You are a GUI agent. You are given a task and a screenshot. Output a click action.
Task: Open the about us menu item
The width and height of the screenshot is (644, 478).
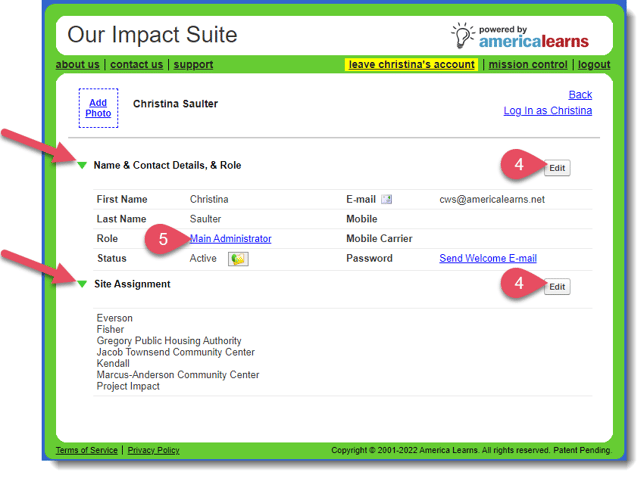[78, 65]
